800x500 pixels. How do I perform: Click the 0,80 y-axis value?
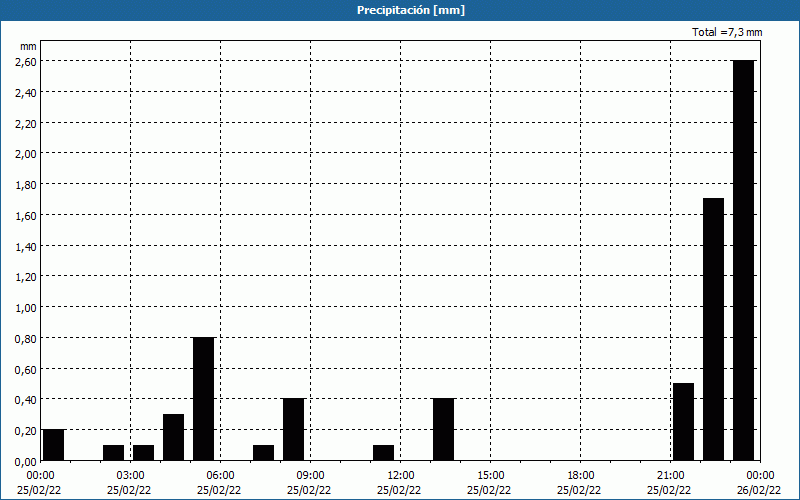[x=26, y=339]
